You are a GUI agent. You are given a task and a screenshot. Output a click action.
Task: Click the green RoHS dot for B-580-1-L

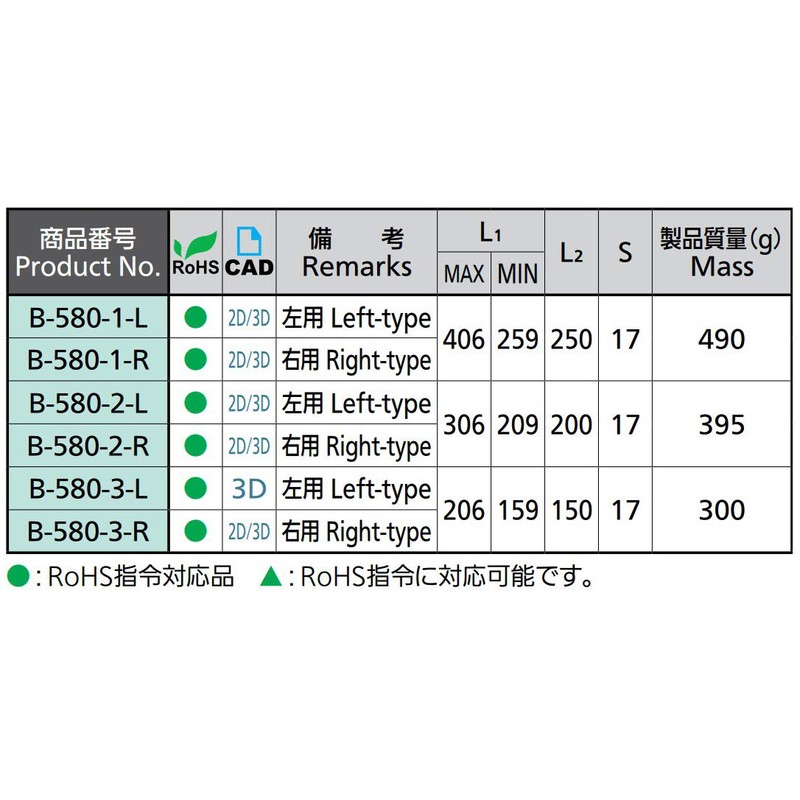point(196,318)
